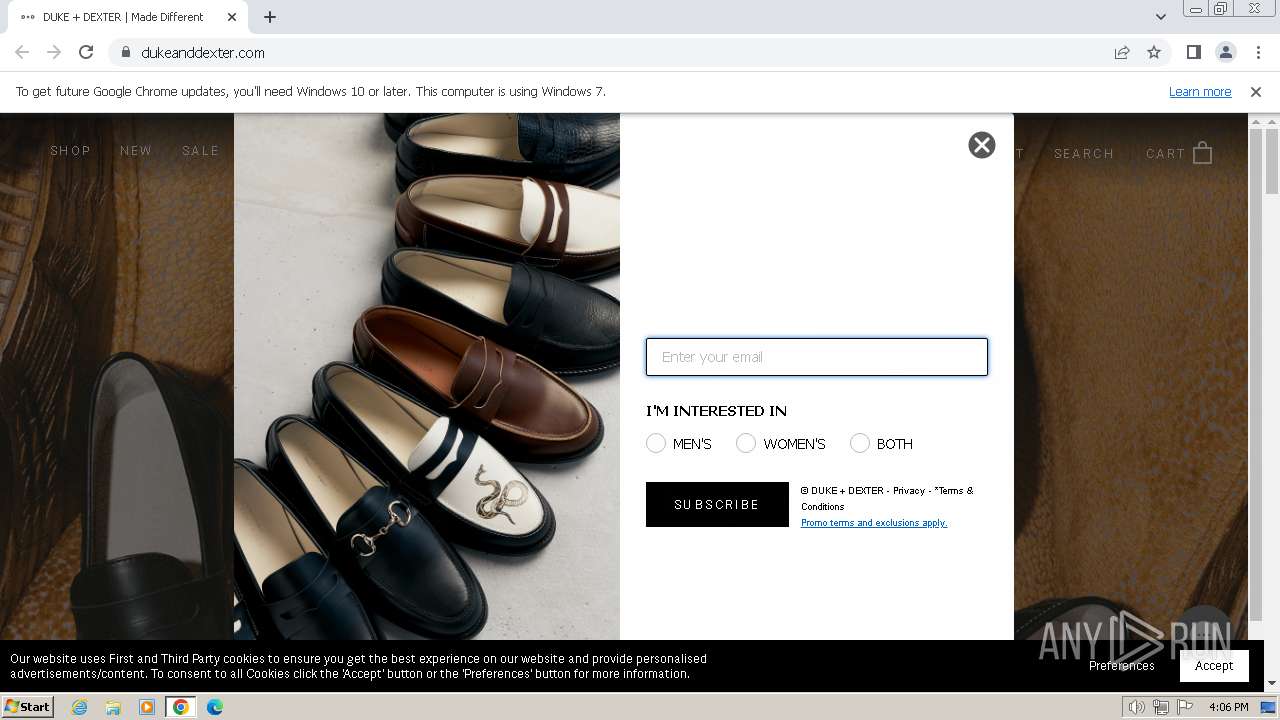View site information lock icon
Image resolution: width=1280 pixels, height=720 pixels.
point(125,53)
